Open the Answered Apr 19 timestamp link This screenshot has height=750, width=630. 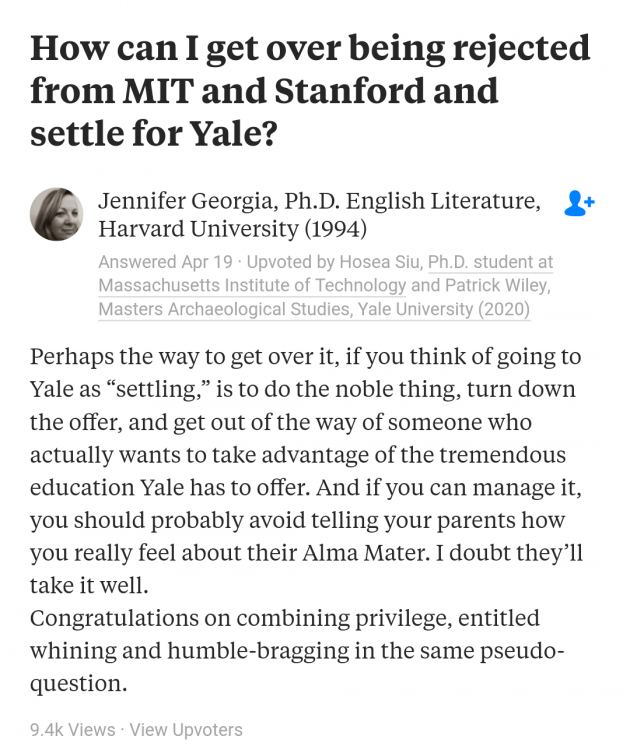click(x=165, y=262)
